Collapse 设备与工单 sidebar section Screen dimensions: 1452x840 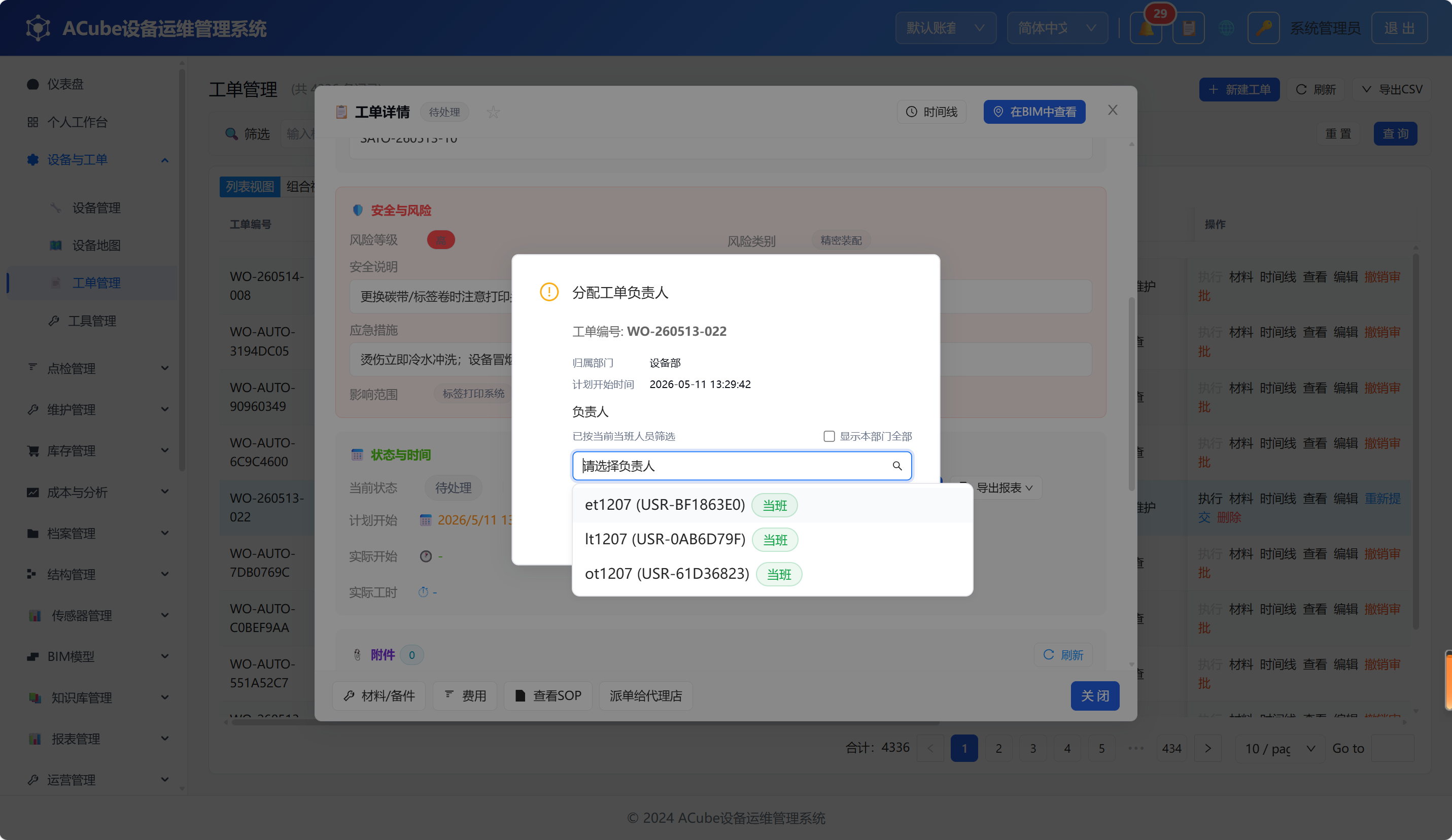coord(98,160)
